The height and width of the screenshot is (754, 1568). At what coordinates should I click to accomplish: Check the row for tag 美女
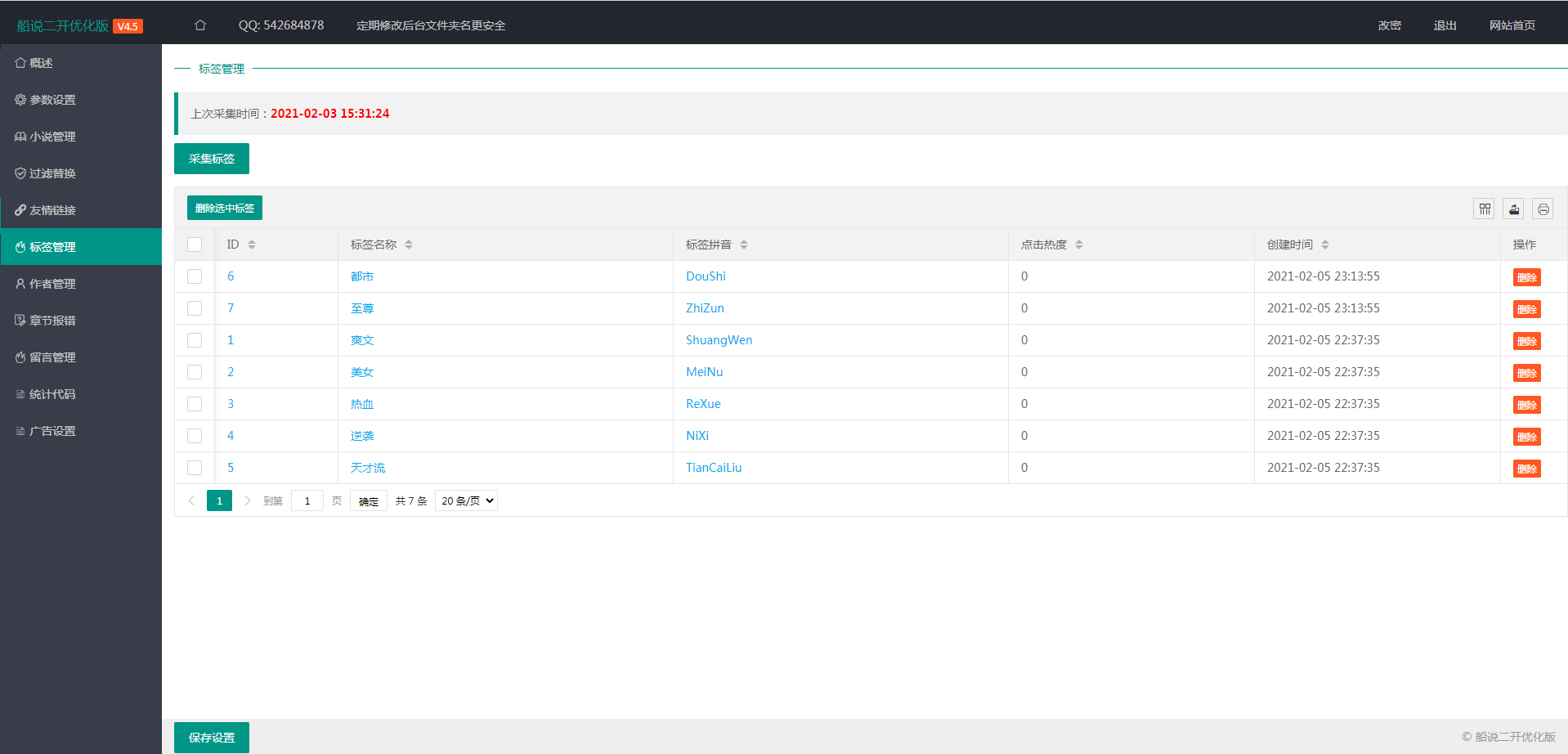click(195, 372)
